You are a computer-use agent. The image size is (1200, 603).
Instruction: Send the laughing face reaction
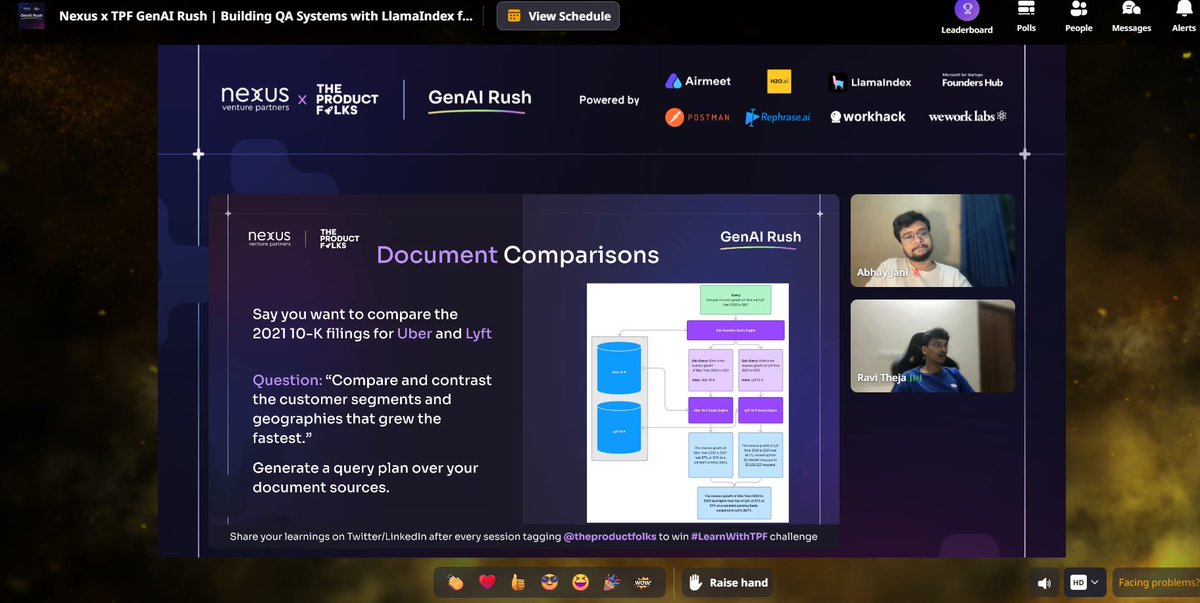(x=580, y=582)
